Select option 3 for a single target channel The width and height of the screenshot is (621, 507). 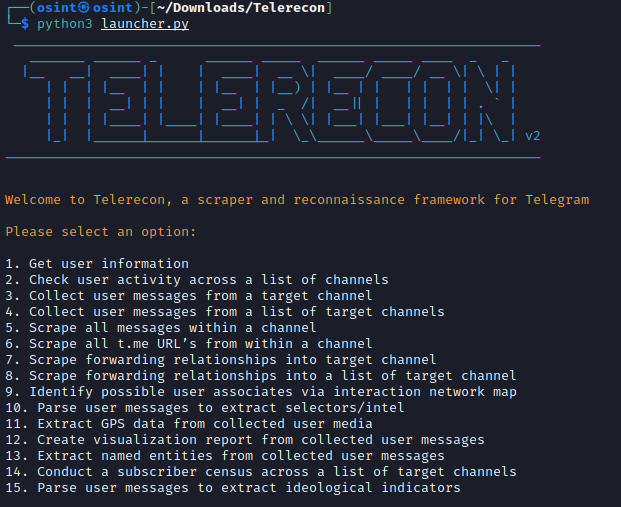coord(188,296)
